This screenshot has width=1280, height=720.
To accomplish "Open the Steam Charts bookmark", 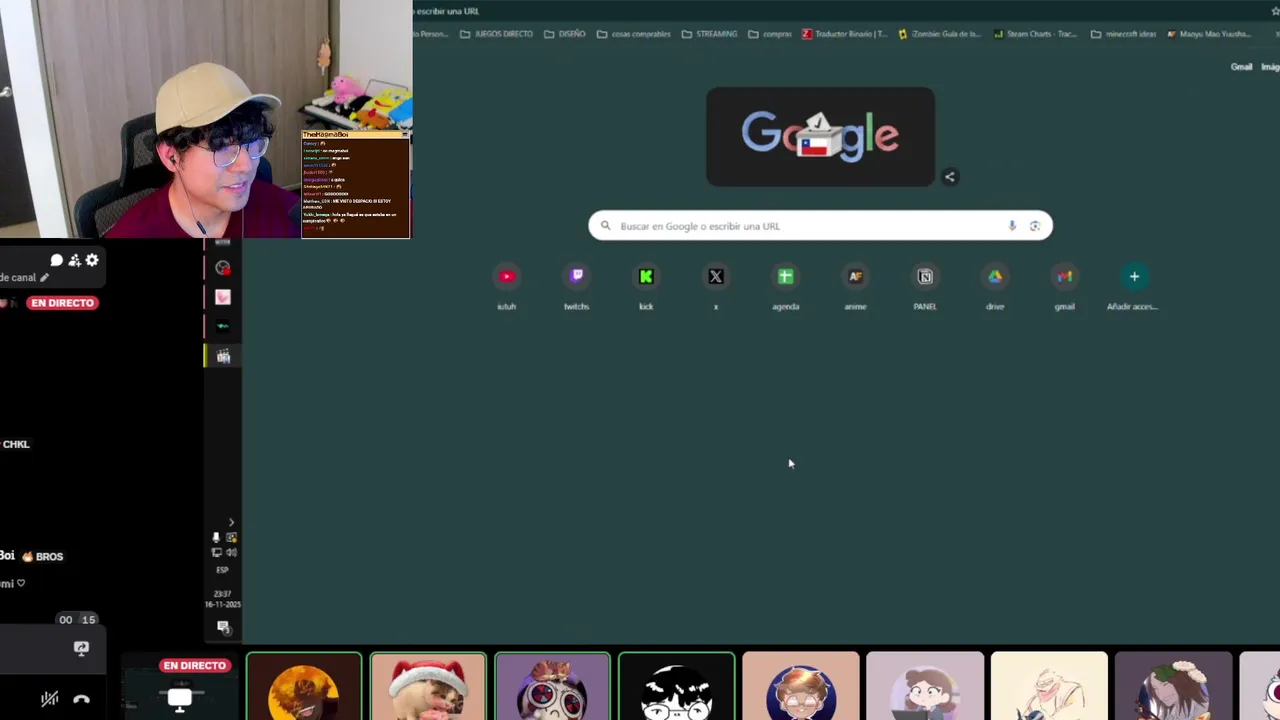I will (1035, 34).
